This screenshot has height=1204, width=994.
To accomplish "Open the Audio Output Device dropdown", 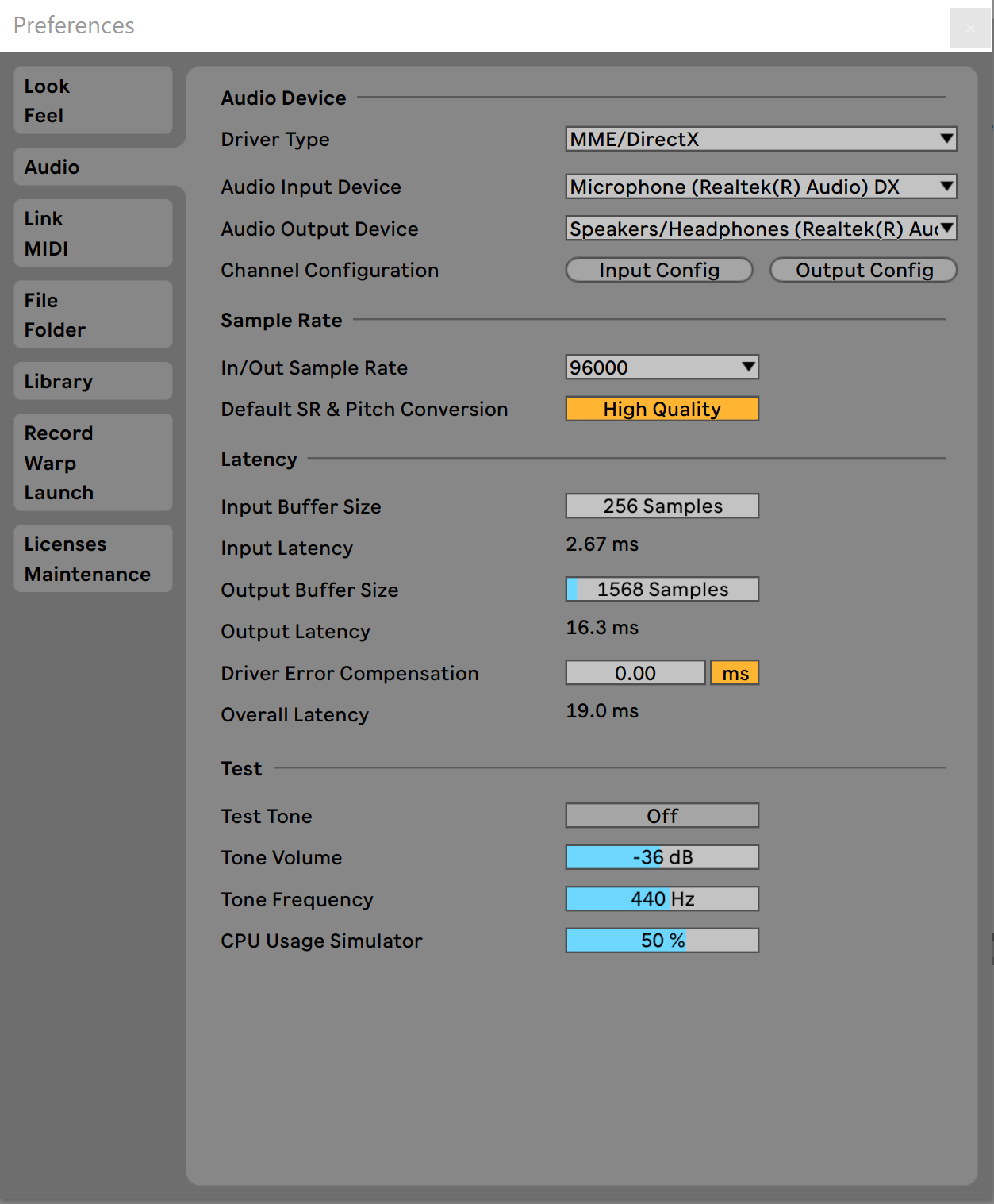I will [x=761, y=229].
